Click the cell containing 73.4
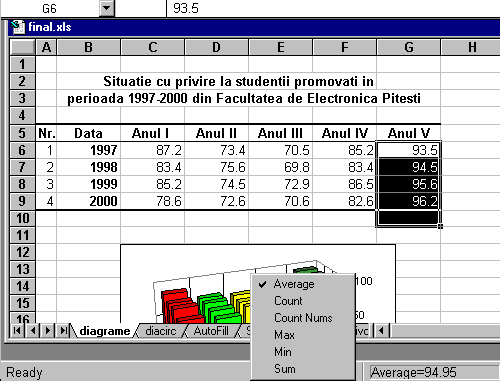The image size is (500, 381). [216, 150]
